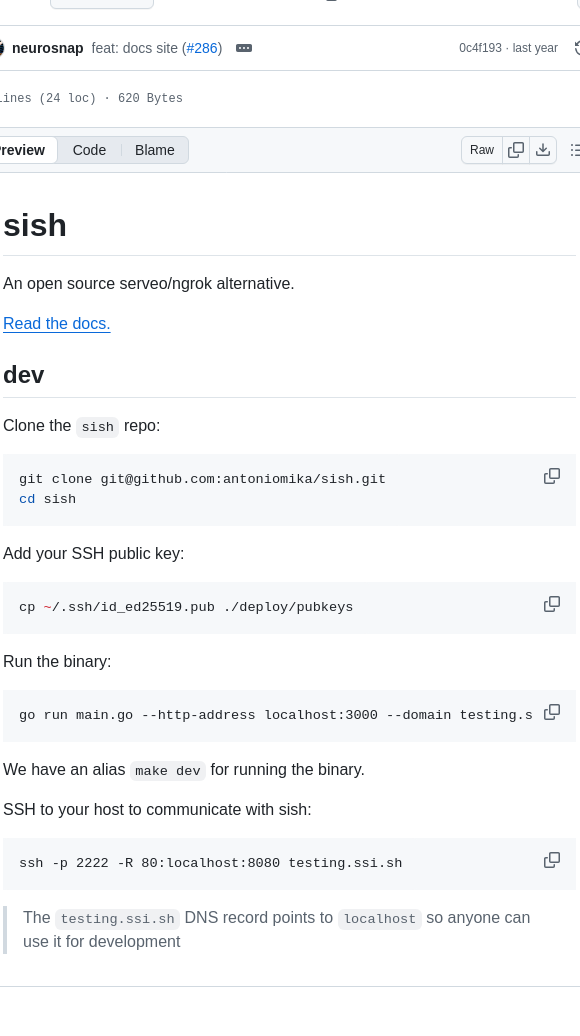
Task: Switch to the Blame tab
Action: (154, 150)
